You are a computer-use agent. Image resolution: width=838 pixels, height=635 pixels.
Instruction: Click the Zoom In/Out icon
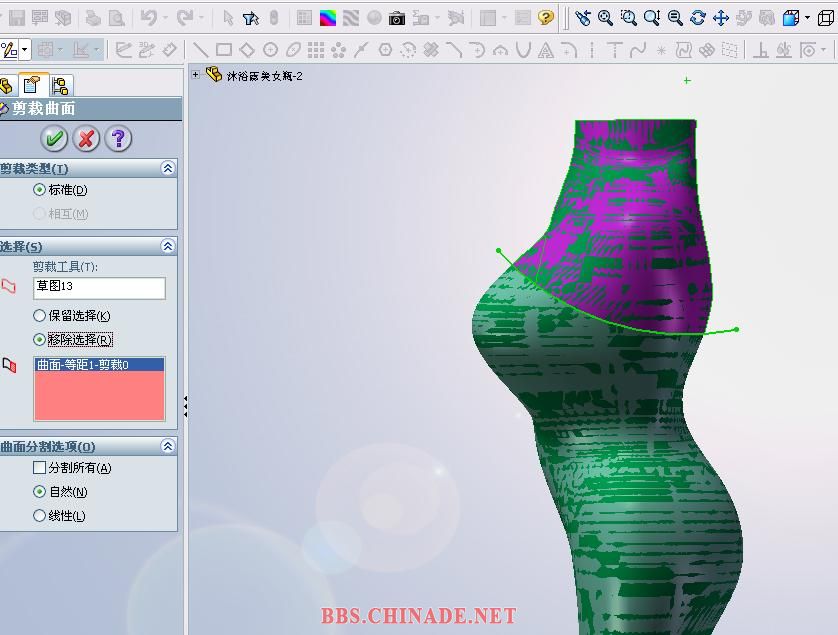tap(651, 18)
